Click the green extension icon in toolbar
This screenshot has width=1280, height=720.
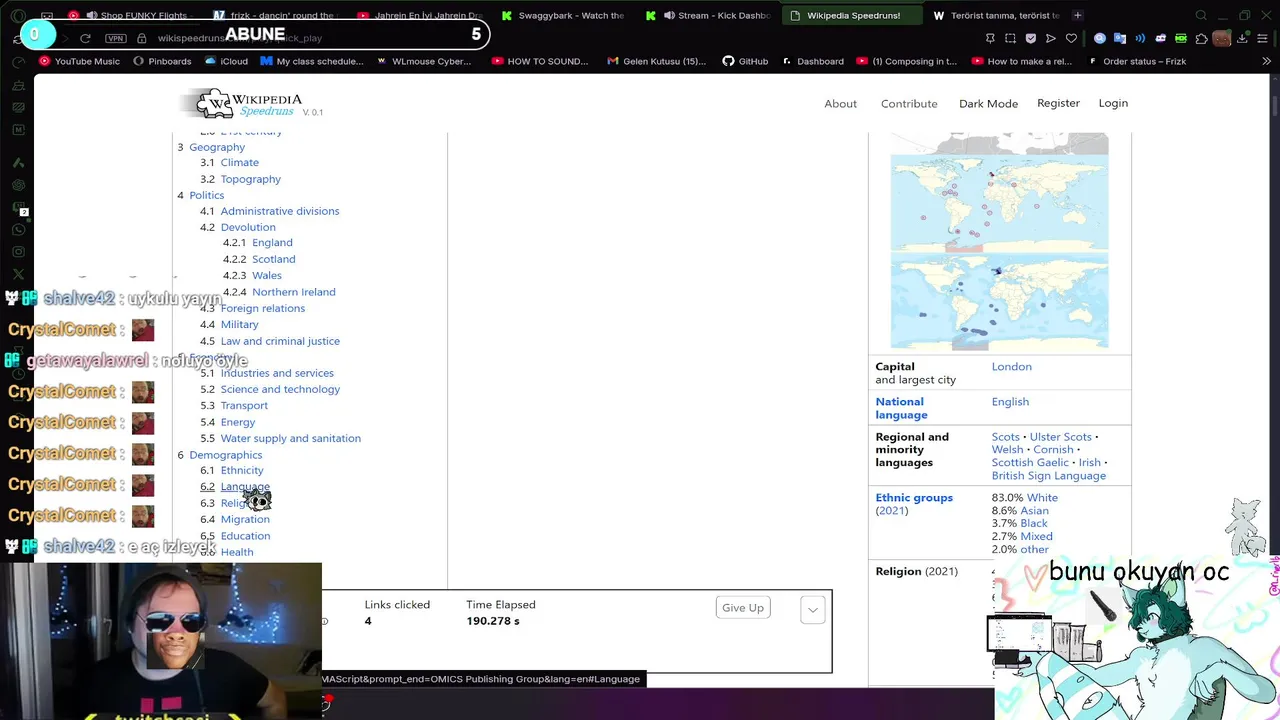click(1181, 38)
